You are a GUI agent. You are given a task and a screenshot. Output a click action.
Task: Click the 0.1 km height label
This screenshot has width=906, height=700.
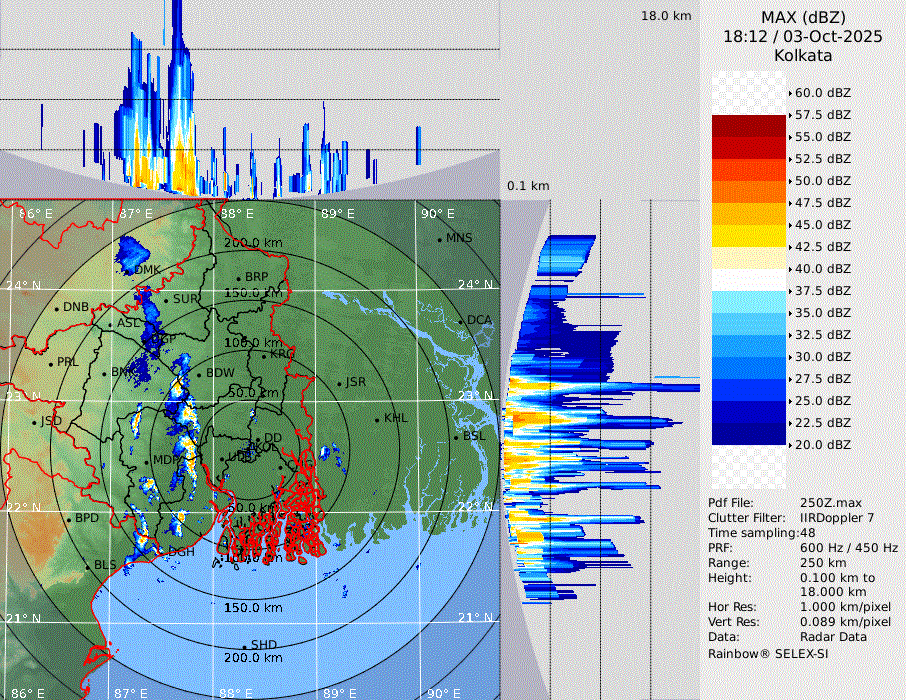(528, 186)
